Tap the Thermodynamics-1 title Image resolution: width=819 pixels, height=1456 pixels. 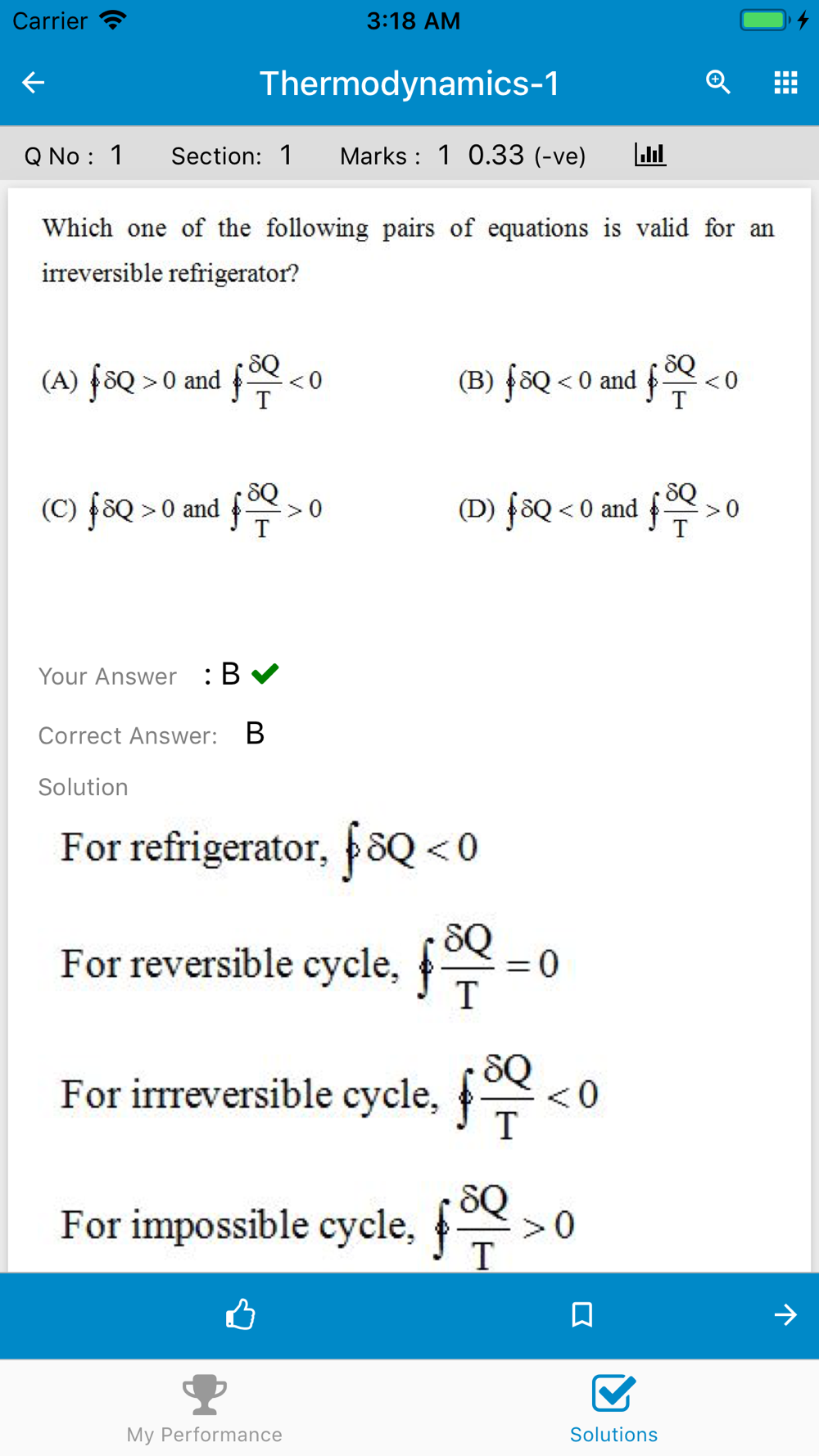[x=409, y=83]
